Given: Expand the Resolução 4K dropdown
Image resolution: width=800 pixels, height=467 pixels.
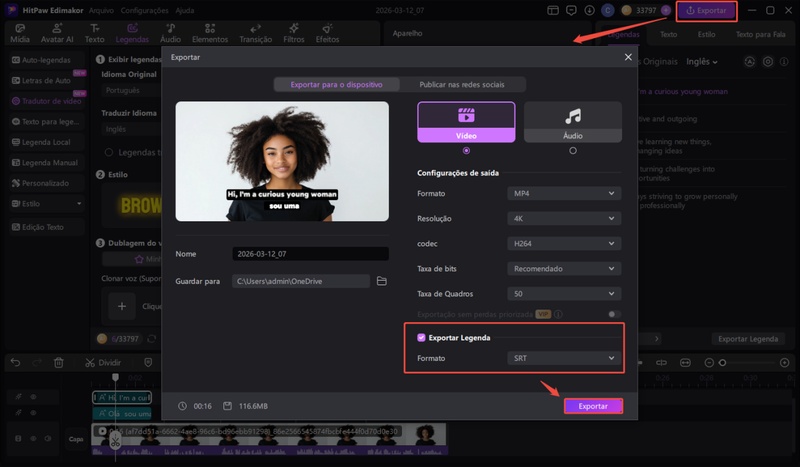Looking at the screenshot, I should pyautogui.click(x=564, y=217).
